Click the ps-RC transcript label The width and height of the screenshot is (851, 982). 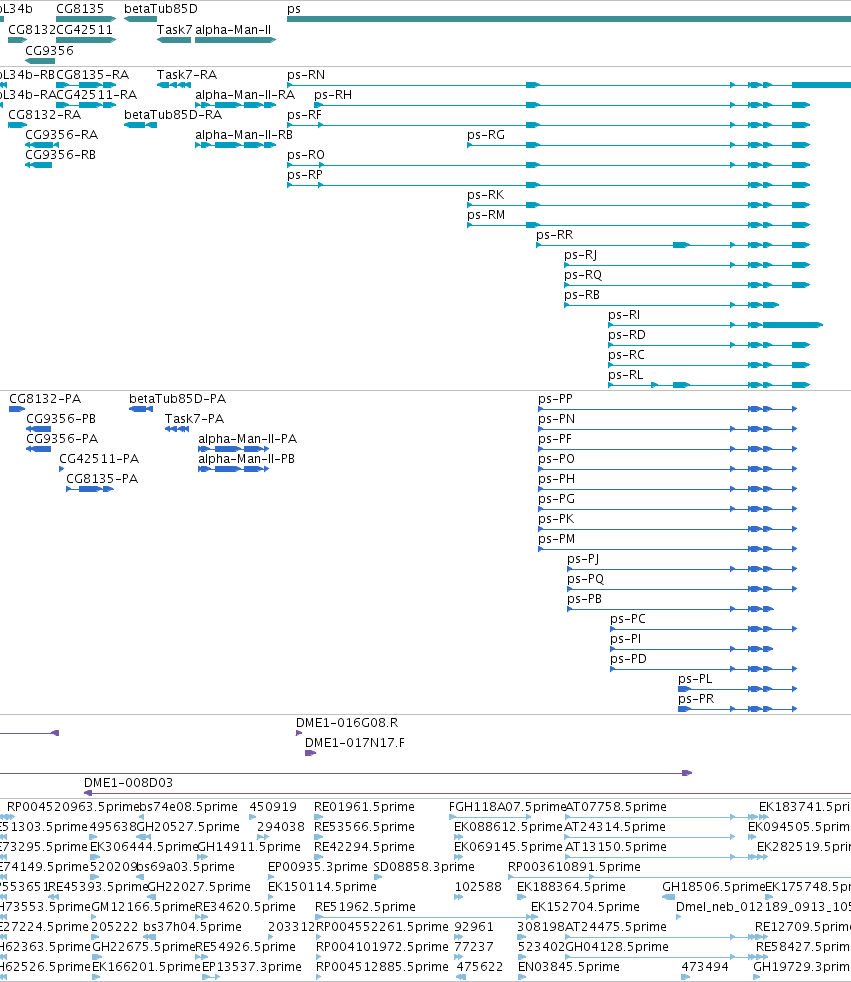click(626, 355)
